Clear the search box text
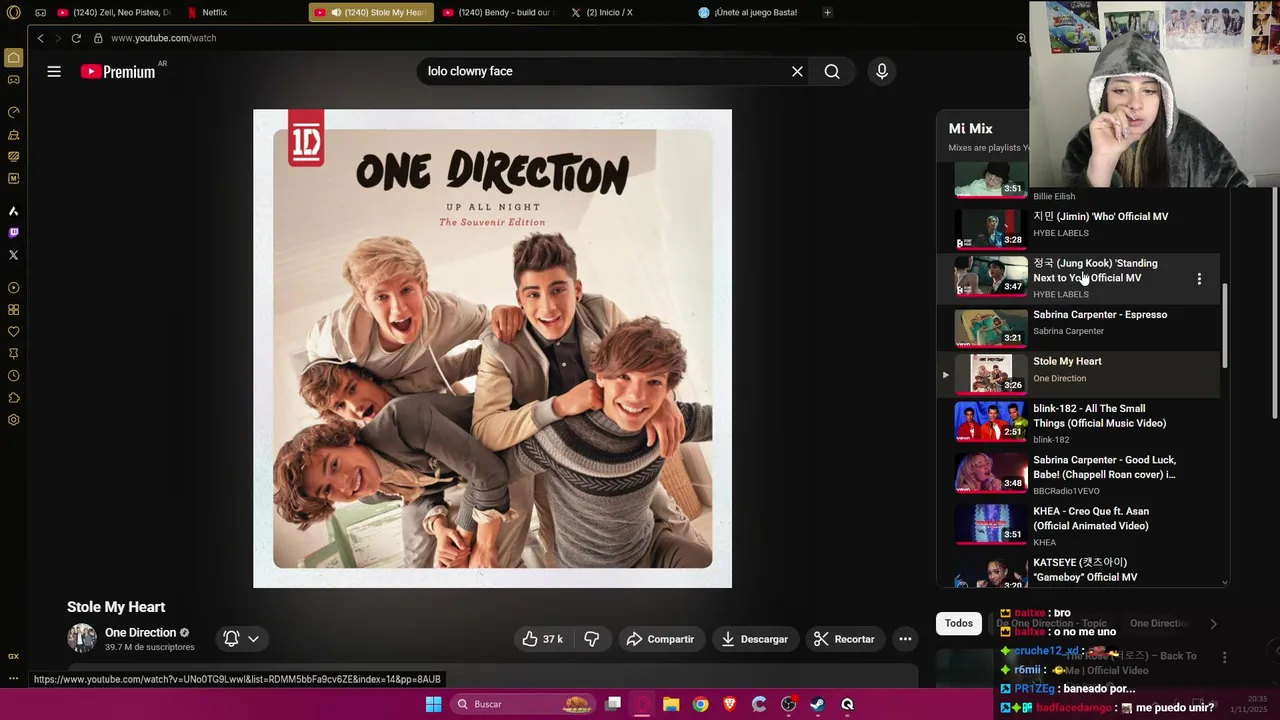The width and height of the screenshot is (1280, 720). coord(797,71)
